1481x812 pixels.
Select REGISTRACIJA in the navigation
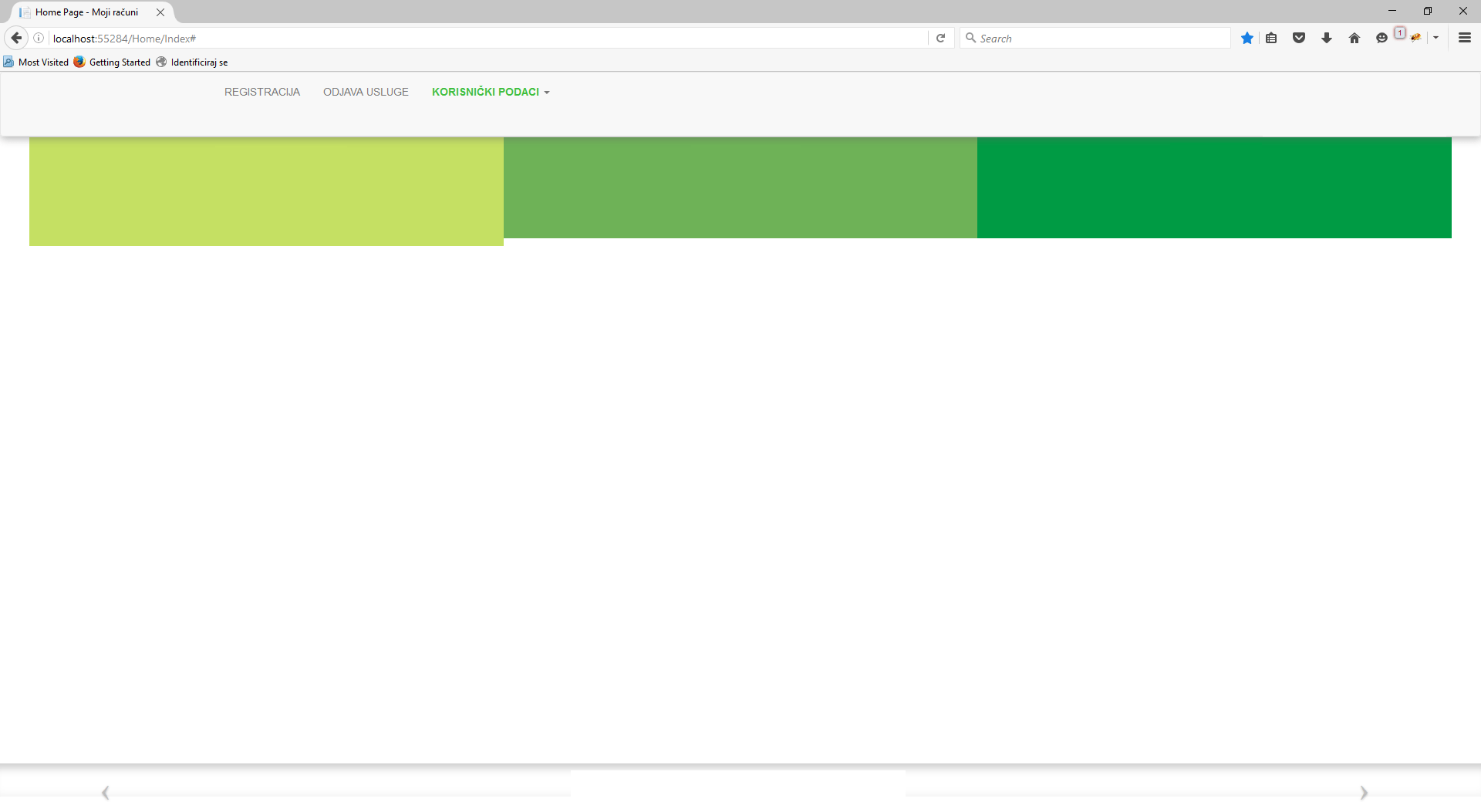click(x=261, y=92)
